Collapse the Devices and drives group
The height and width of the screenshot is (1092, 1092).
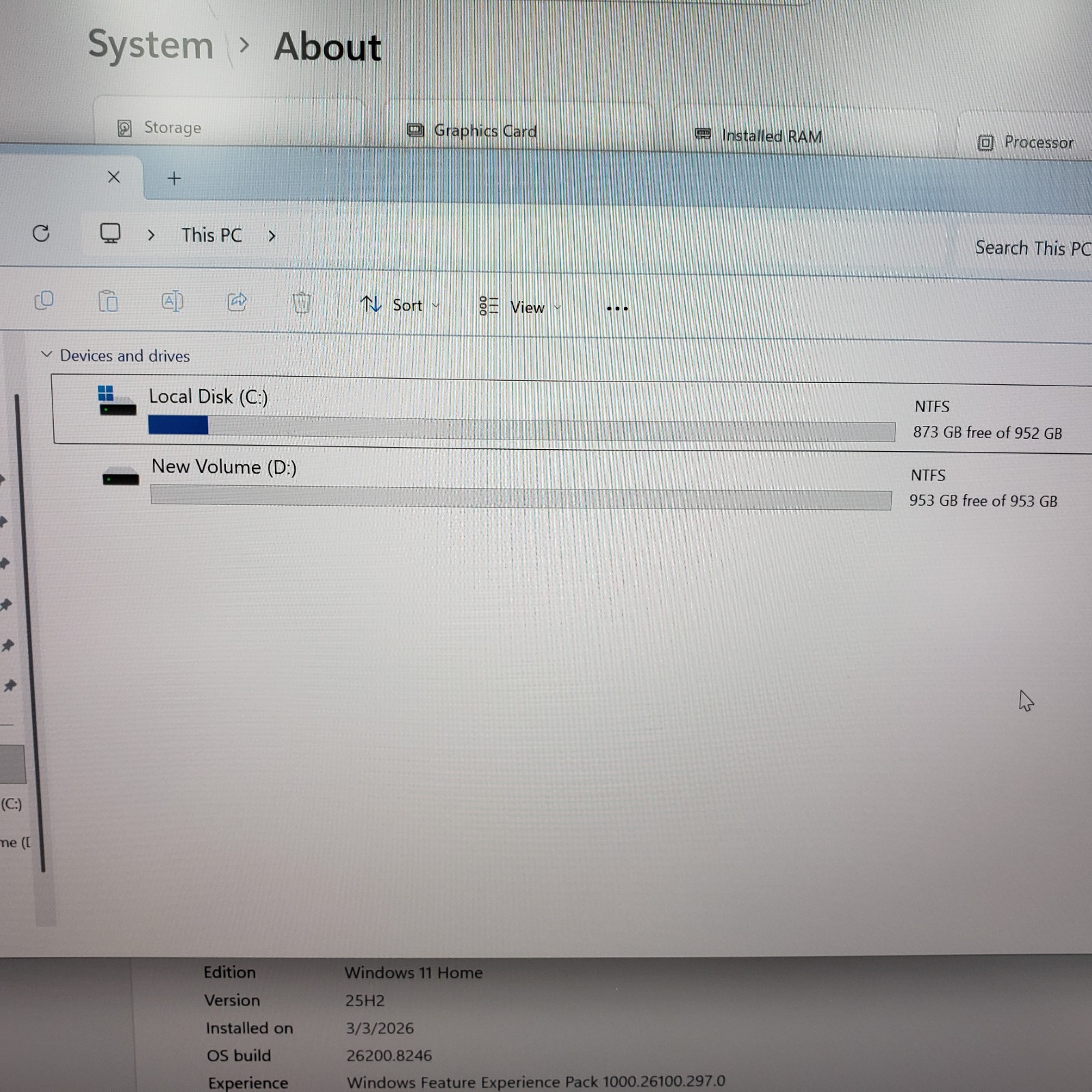point(46,354)
